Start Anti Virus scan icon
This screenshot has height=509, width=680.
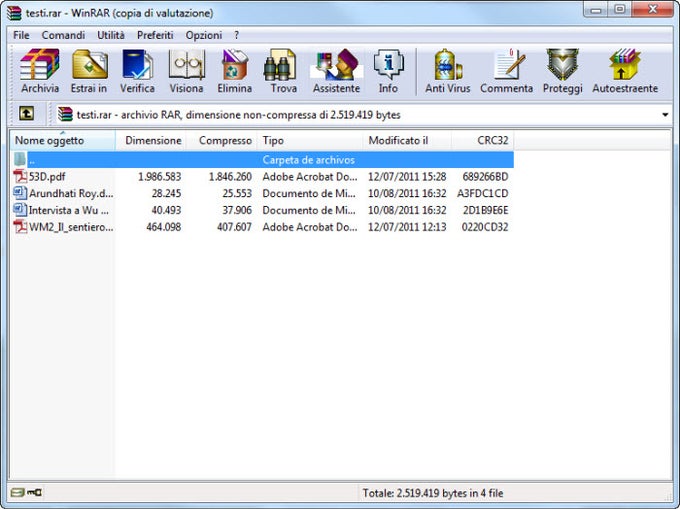pos(448,65)
